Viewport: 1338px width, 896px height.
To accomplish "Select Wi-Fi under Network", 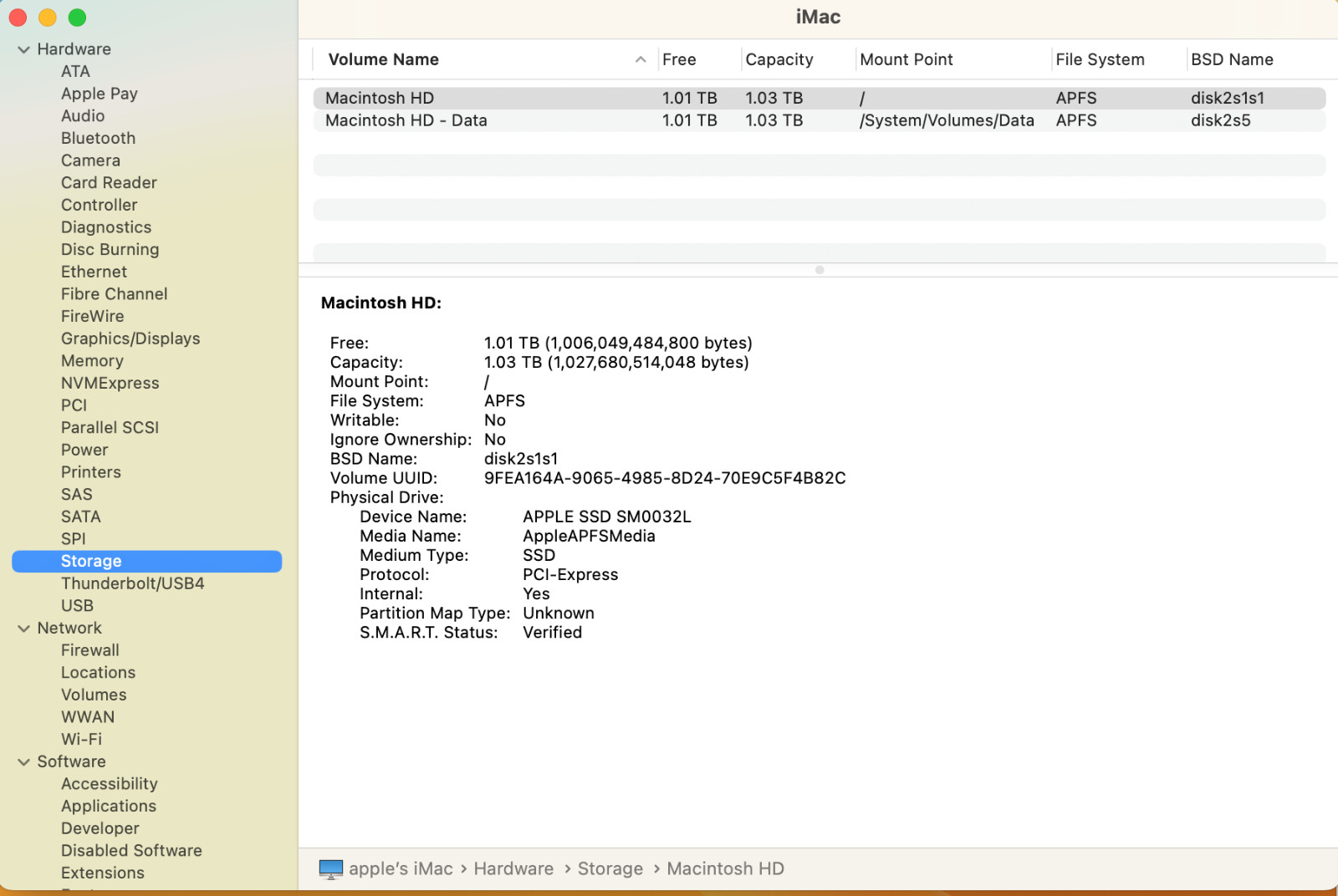I will (x=81, y=740).
